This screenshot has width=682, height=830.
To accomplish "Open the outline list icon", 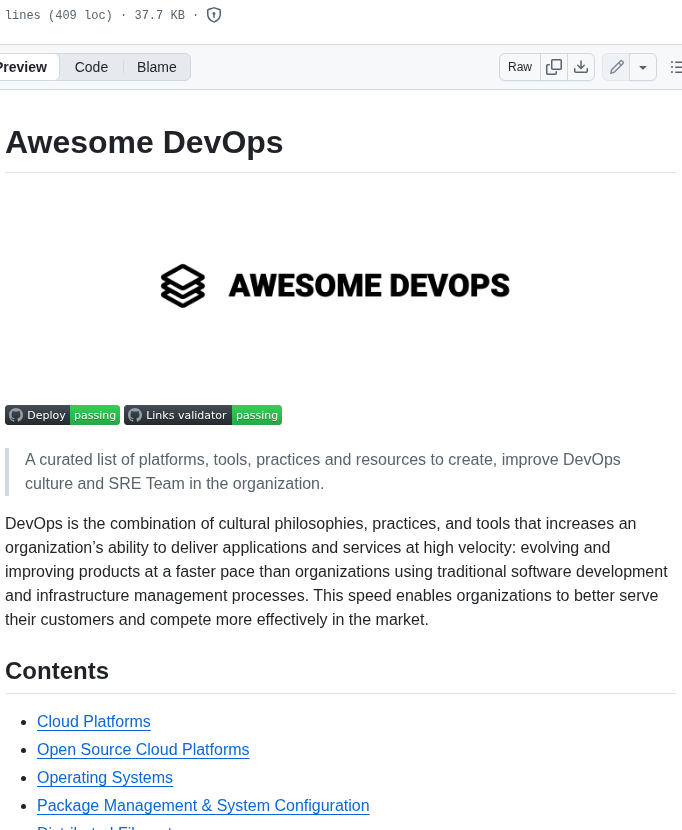I will (x=675, y=67).
